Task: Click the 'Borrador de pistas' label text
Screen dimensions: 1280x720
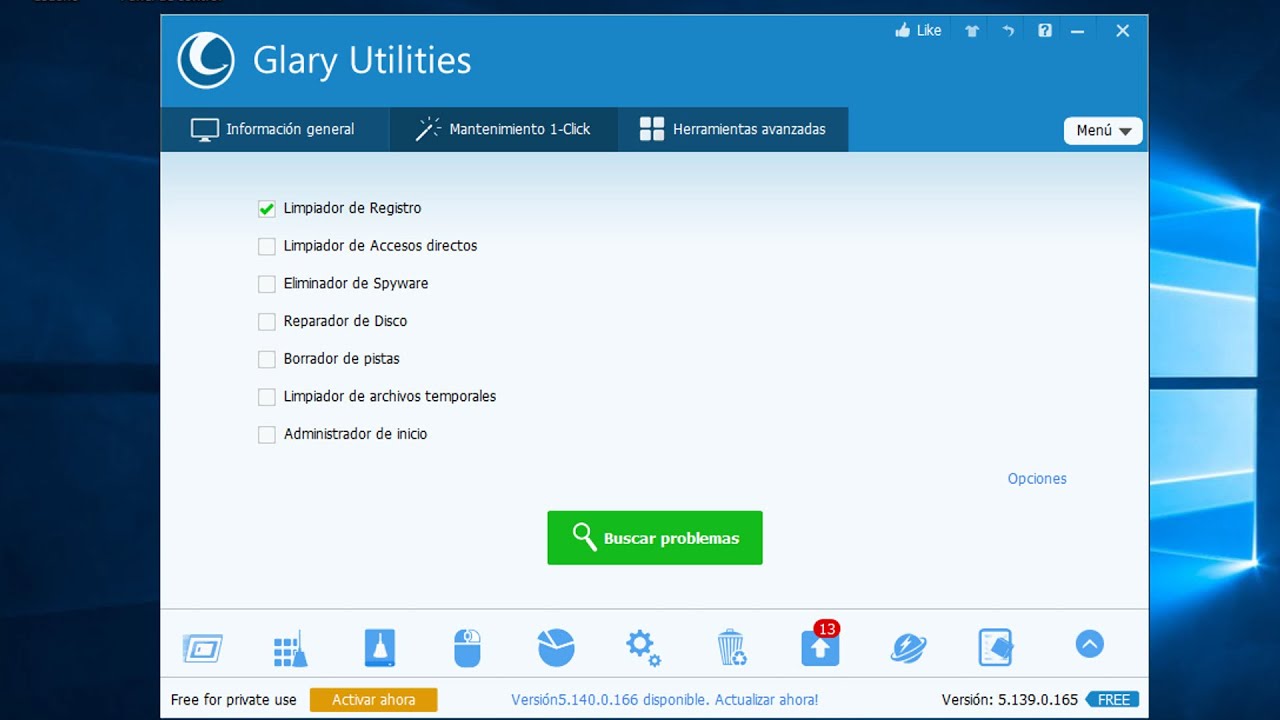Action: pyautogui.click(x=341, y=359)
